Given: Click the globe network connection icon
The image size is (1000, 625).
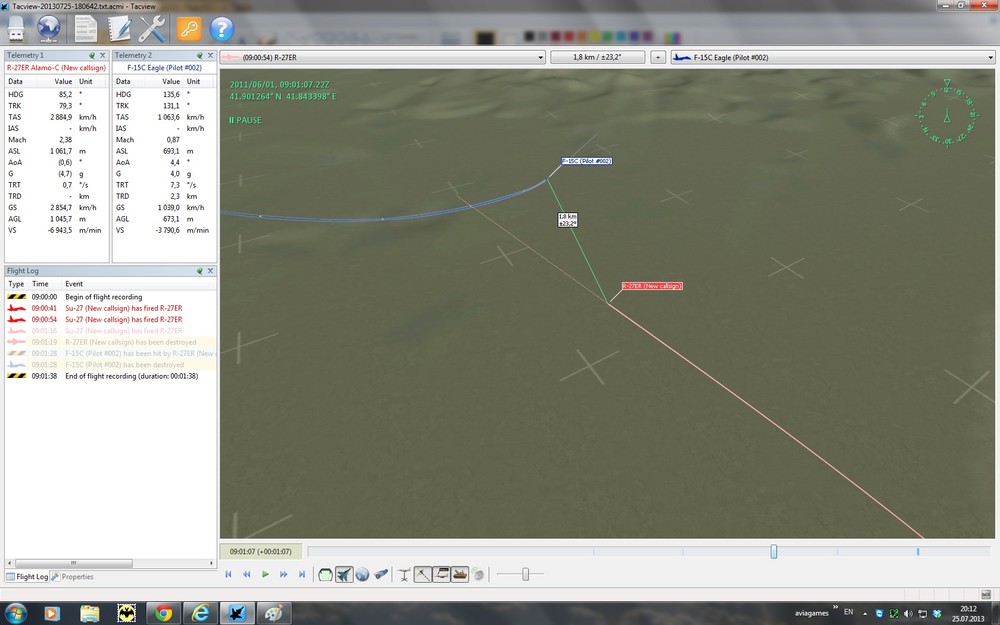Looking at the screenshot, I should click(49, 29).
